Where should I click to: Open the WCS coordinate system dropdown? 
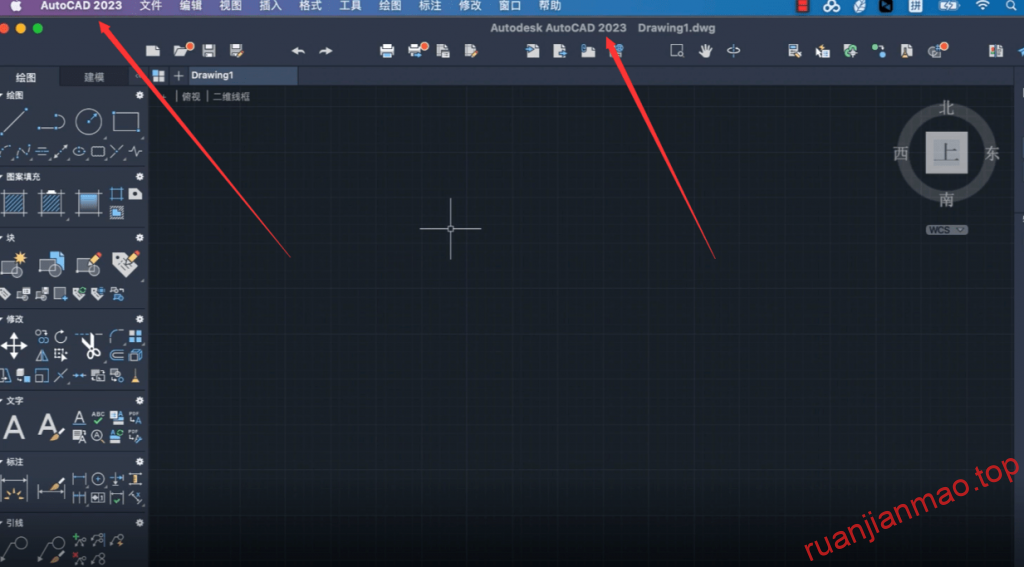pos(946,230)
